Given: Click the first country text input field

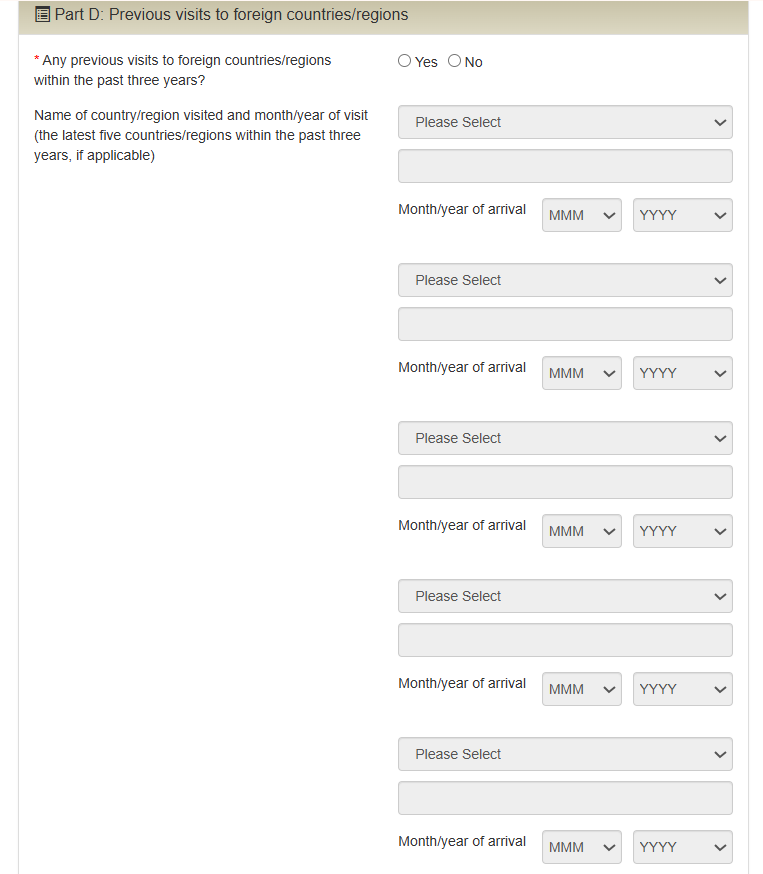Looking at the screenshot, I should point(565,166).
